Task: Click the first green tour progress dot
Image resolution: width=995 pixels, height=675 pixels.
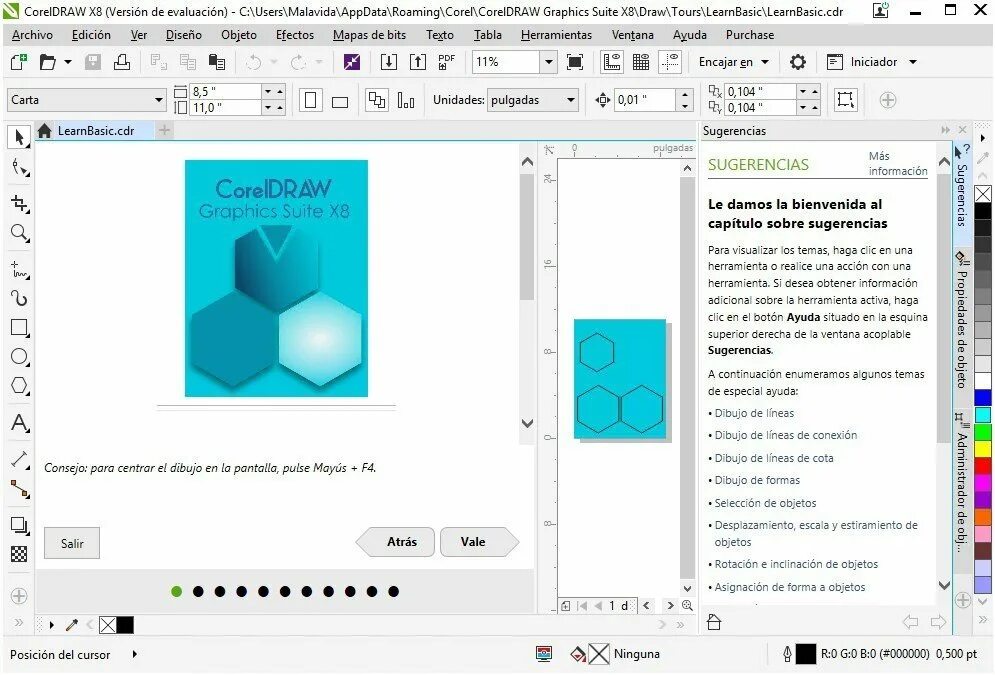Action: 176,591
